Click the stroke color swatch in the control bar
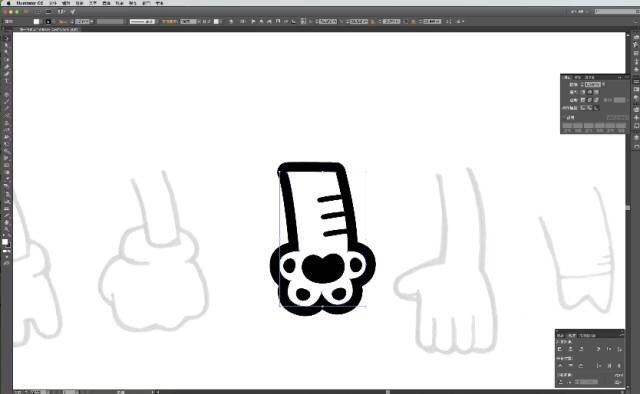This screenshot has height=394, width=640. coord(48,21)
